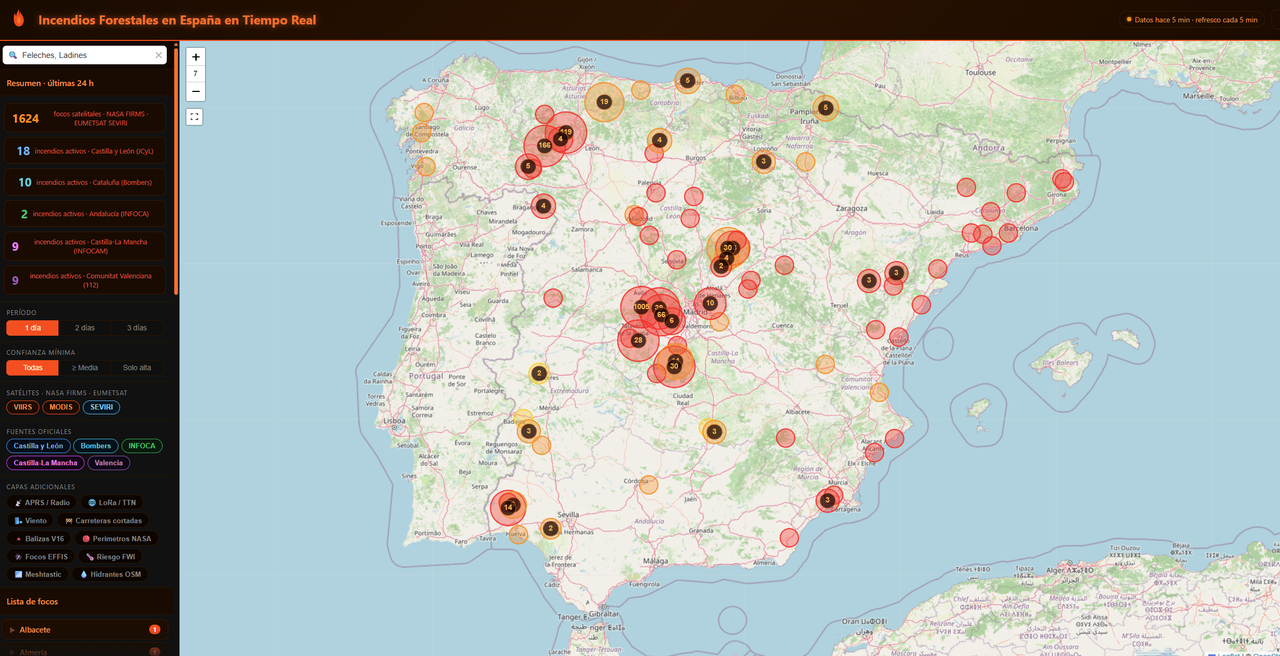
Task: Open the 9 incendios Comunitat Valenciana card
Action: 85,280
